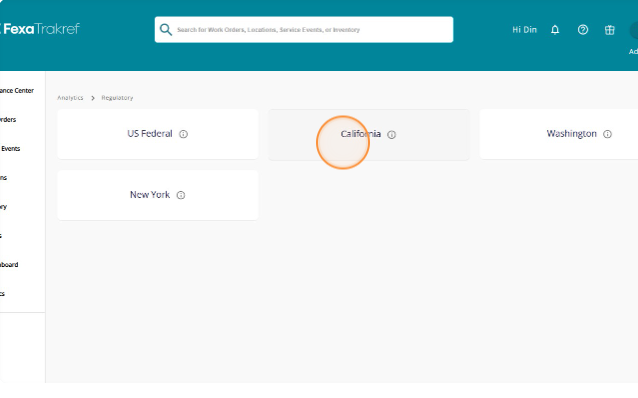
Task: Open the California regulatory card
Action: coord(369,134)
